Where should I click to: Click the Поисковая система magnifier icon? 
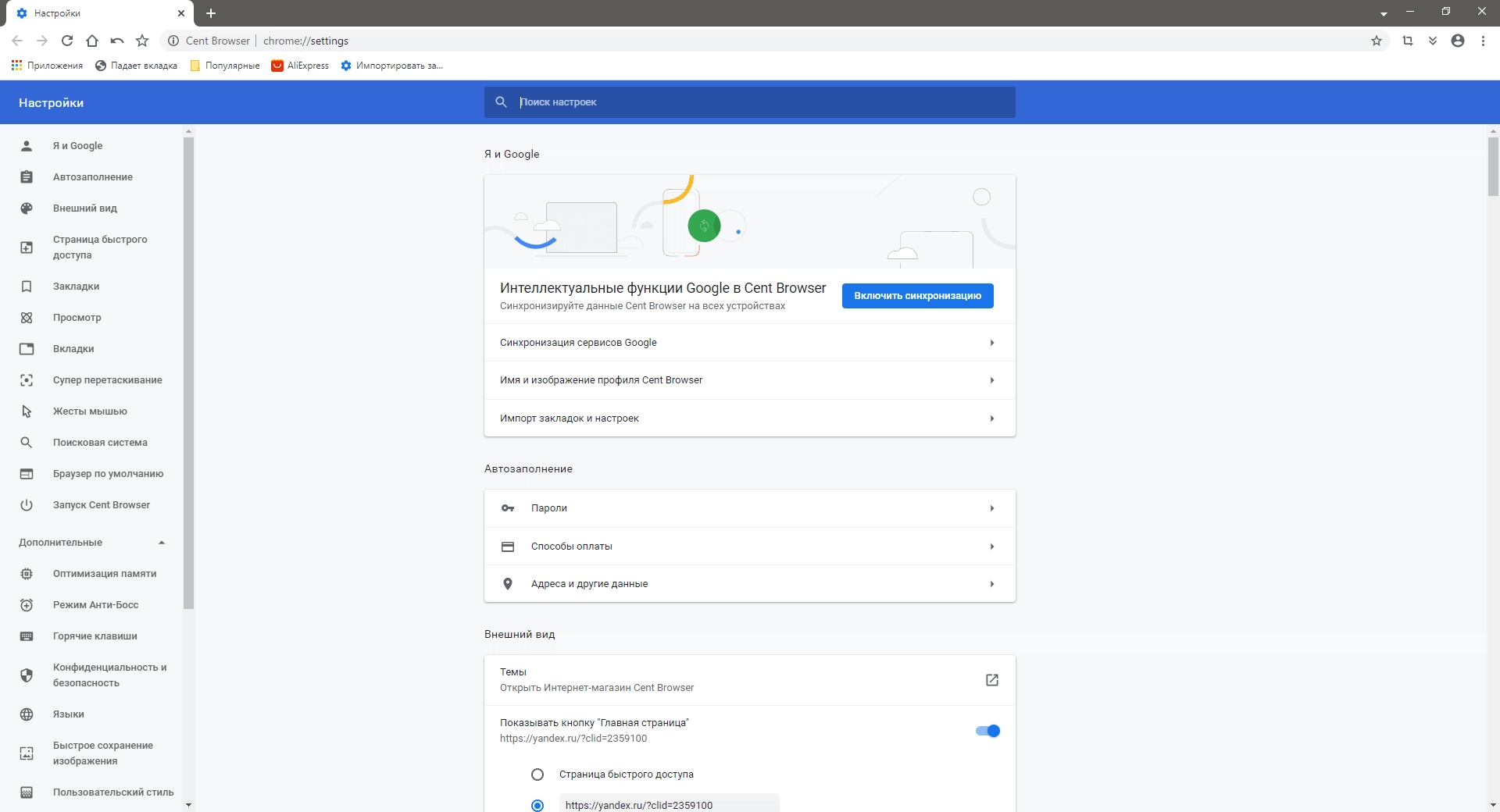click(27, 443)
